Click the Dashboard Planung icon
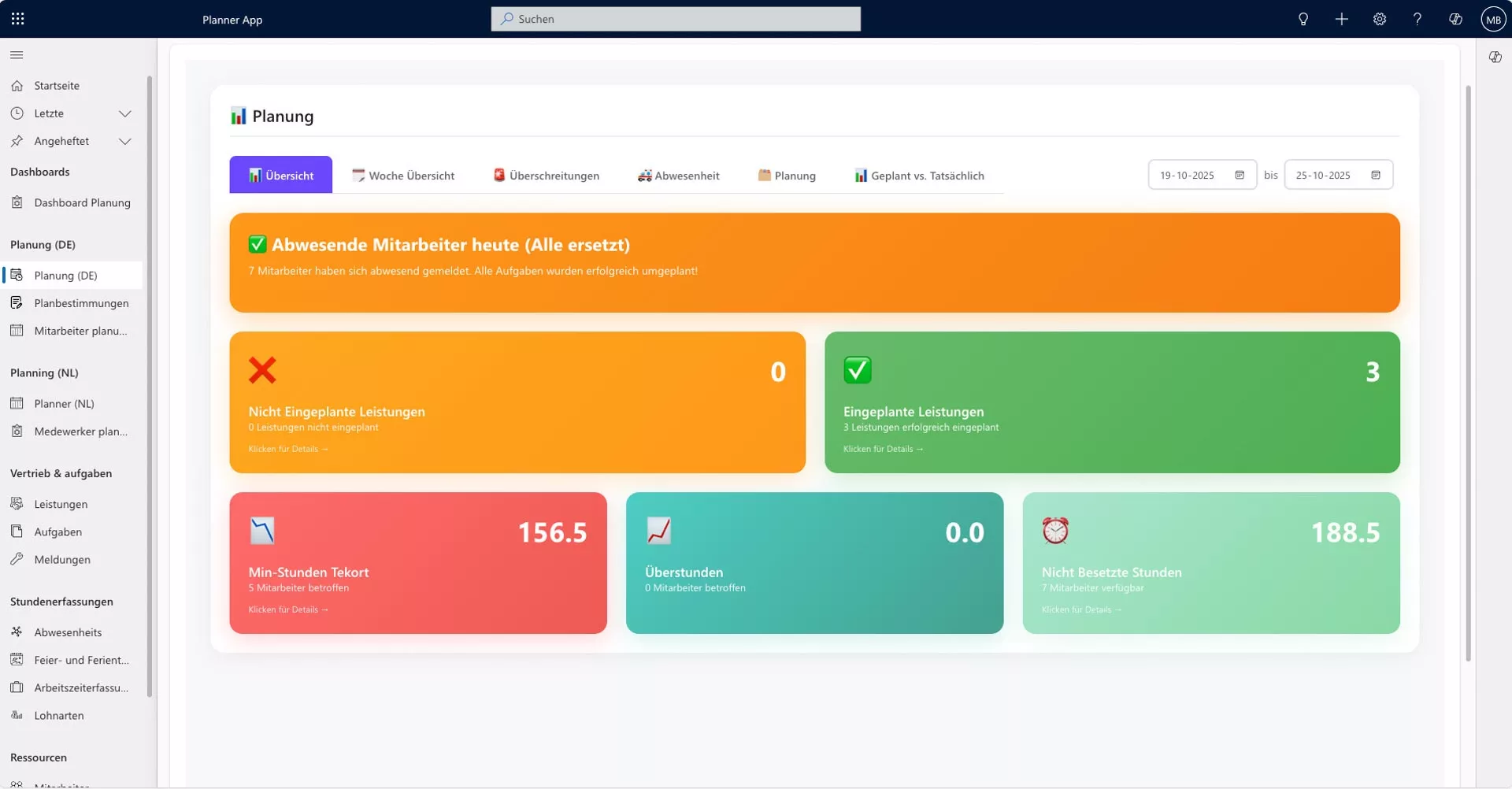Screen dimensions: 1512x789 17,202
